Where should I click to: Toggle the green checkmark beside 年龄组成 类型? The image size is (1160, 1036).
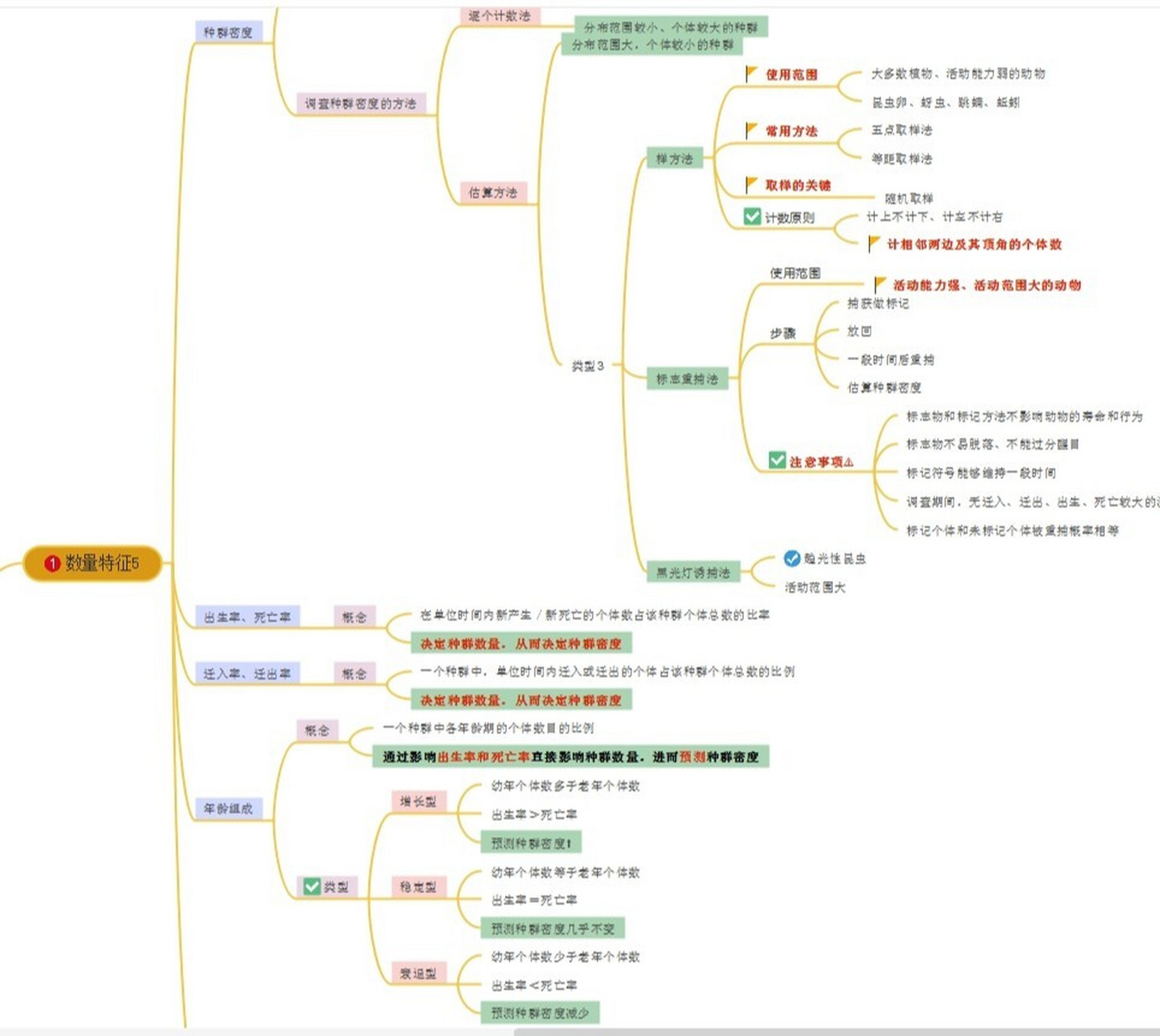[312, 886]
